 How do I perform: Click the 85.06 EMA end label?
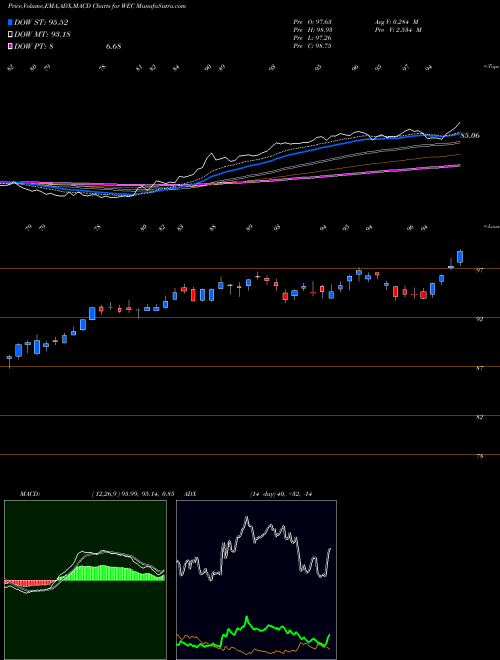coord(470,136)
